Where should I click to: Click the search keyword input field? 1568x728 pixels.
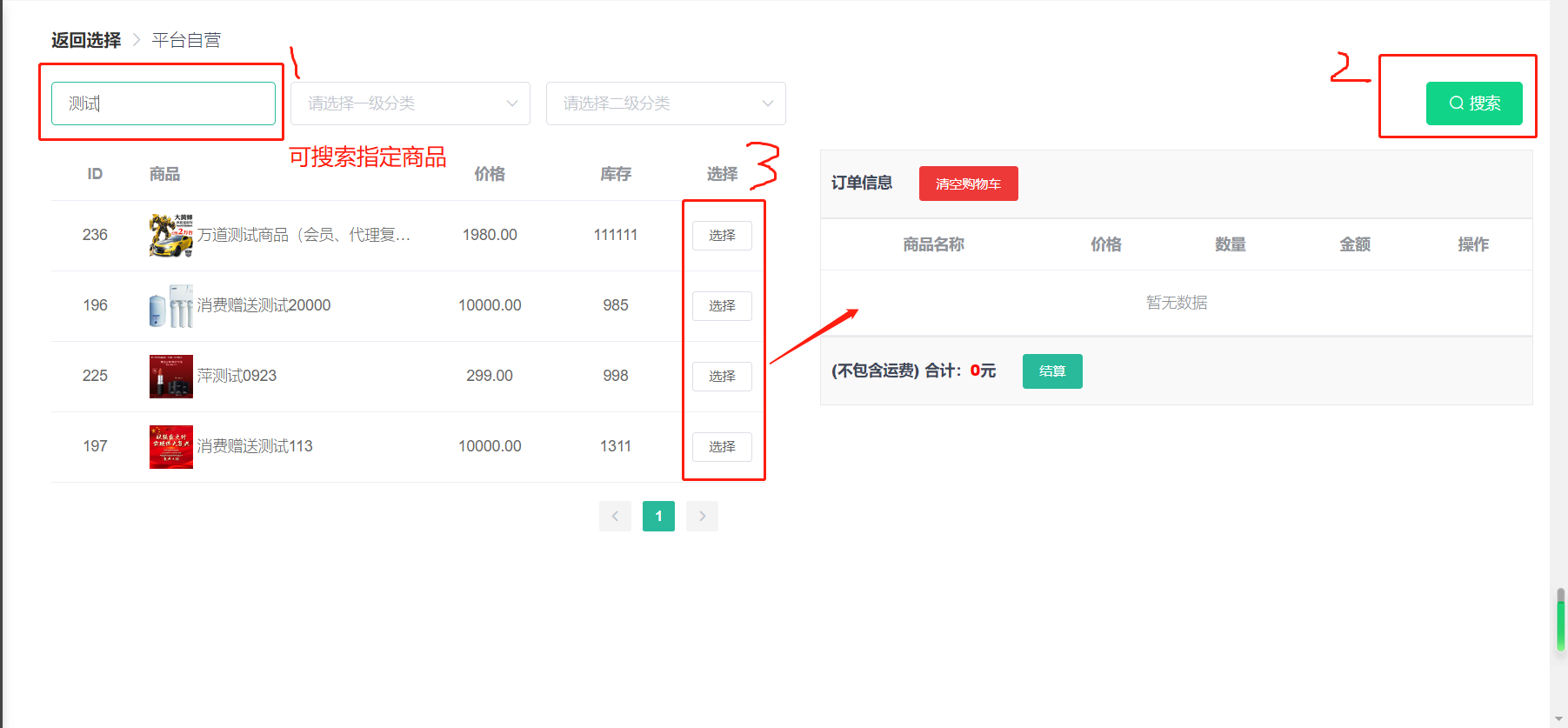coord(163,104)
